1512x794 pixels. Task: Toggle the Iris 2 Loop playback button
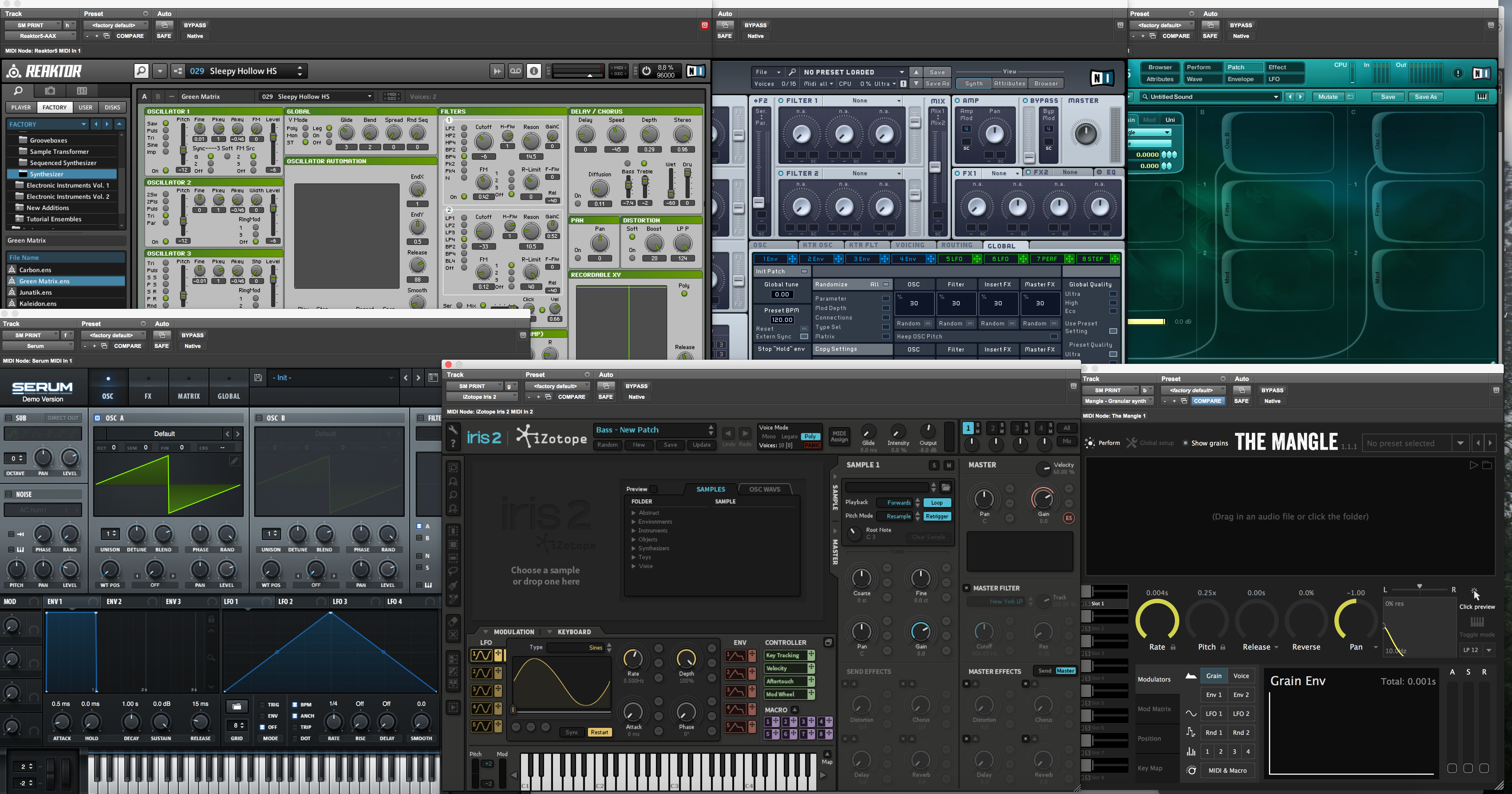tap(937, 503)
